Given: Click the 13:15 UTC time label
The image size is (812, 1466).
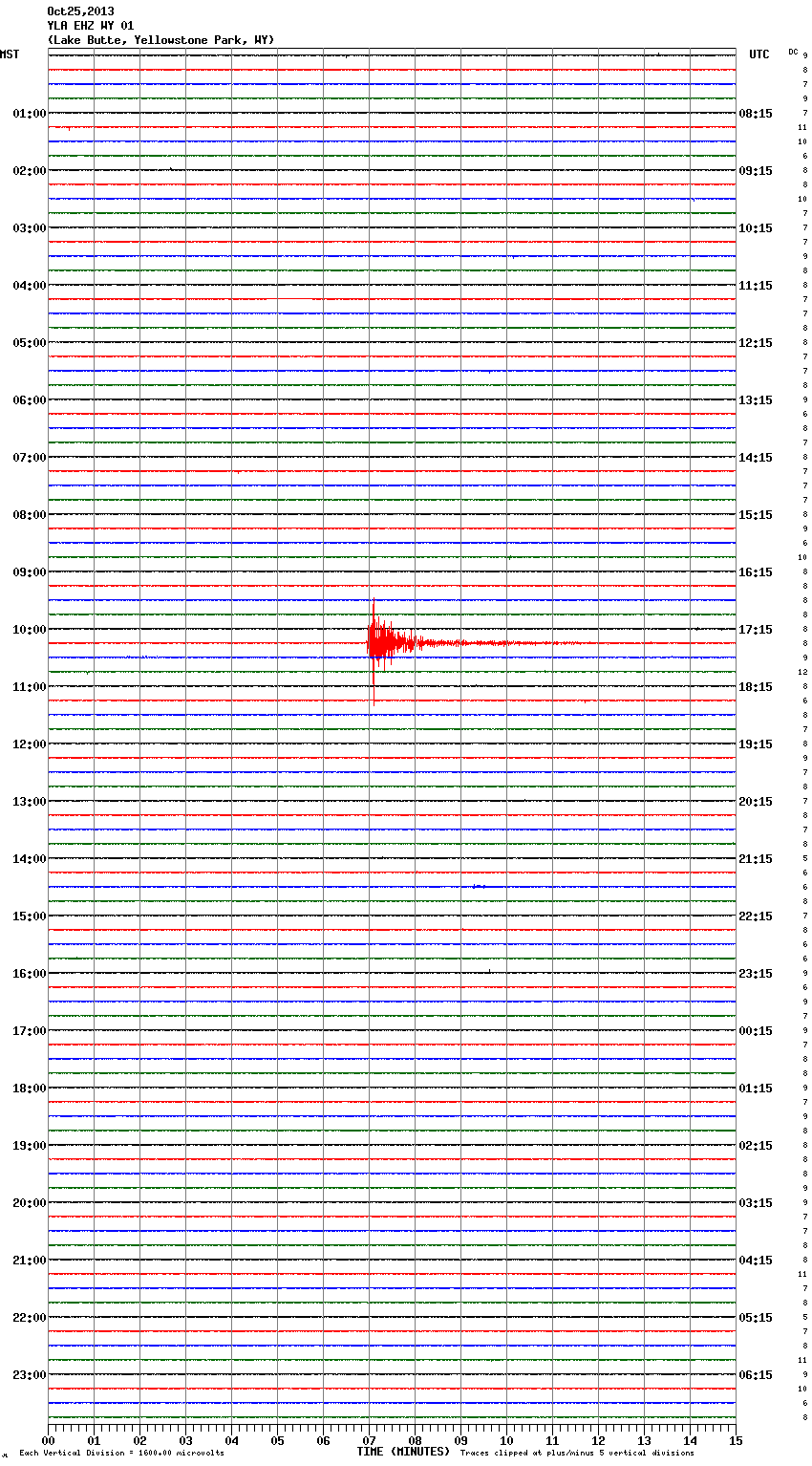Looking at the screenshot, I should point(756,400).
